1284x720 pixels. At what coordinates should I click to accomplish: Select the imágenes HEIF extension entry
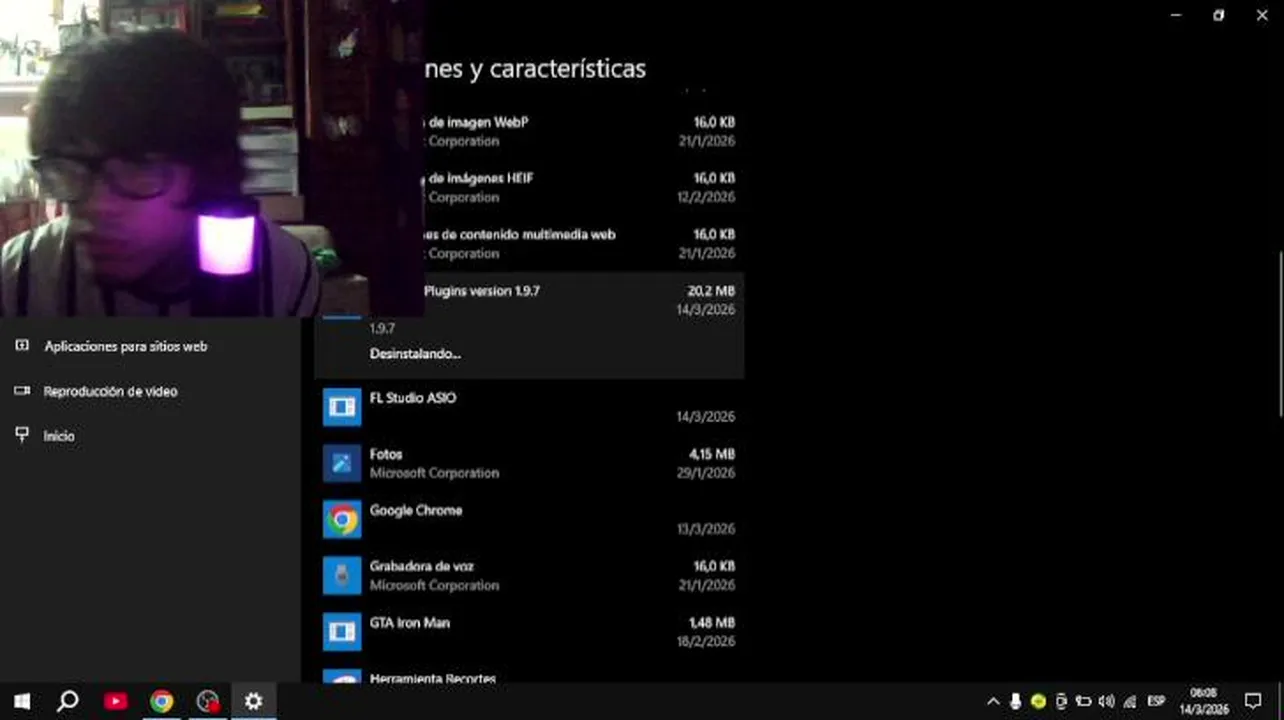(x=584, y=187)
